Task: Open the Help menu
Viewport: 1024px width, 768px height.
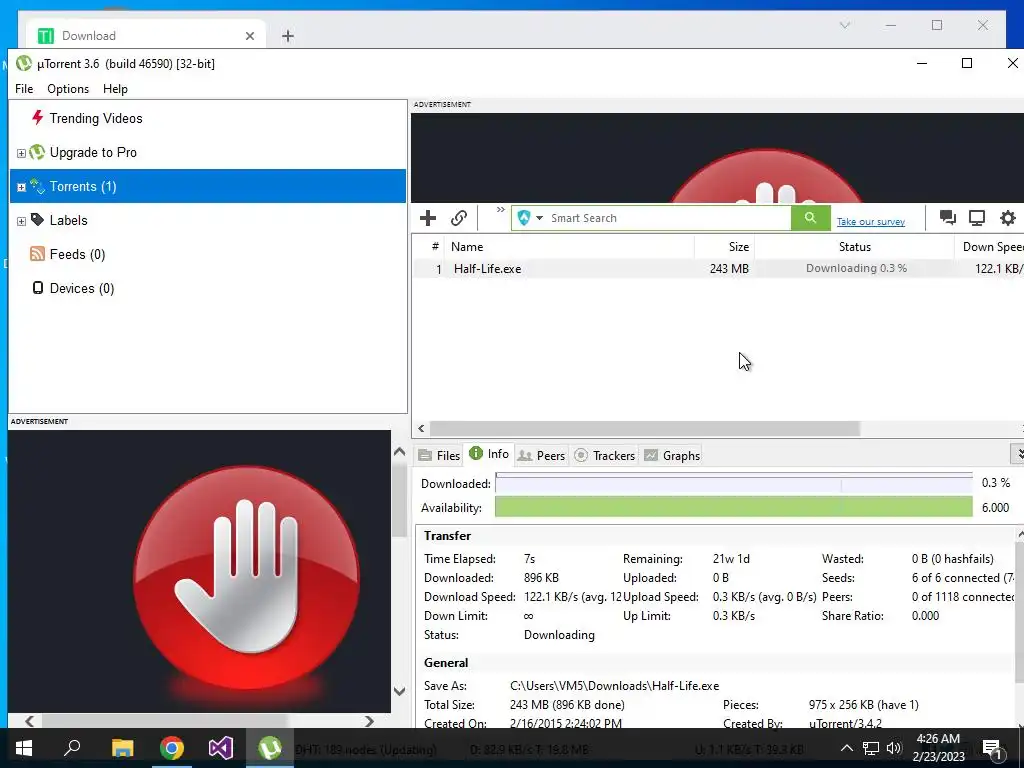Action: click(115, 89)
